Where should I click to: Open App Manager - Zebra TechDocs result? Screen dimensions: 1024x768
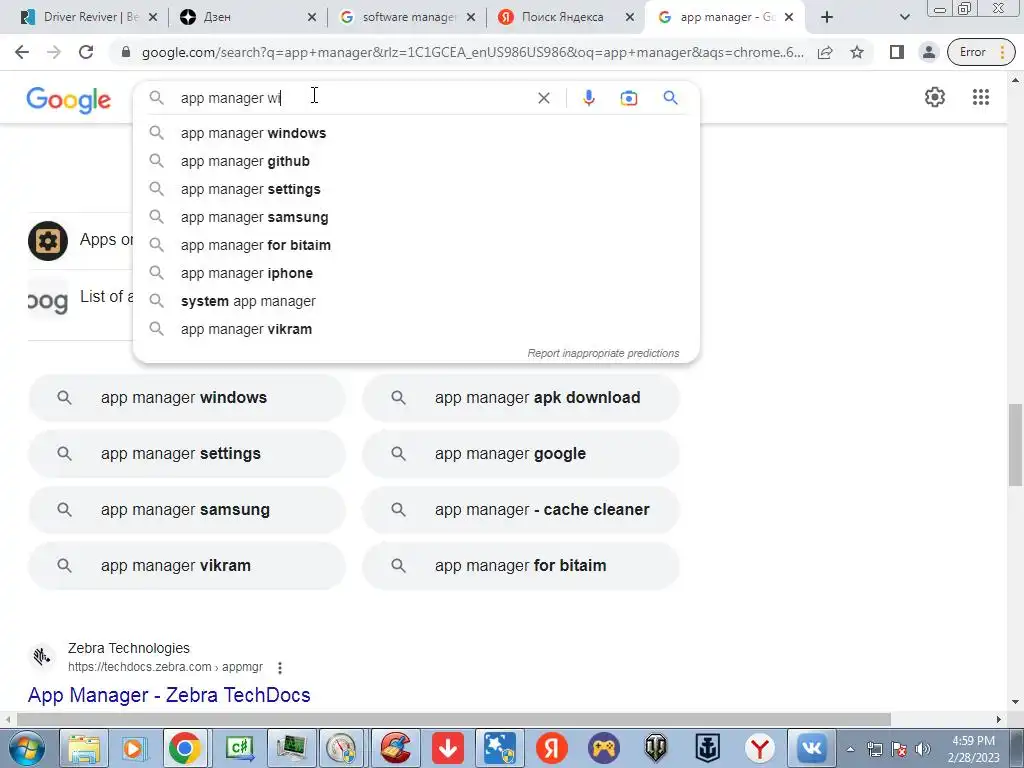tap(169, 695)
